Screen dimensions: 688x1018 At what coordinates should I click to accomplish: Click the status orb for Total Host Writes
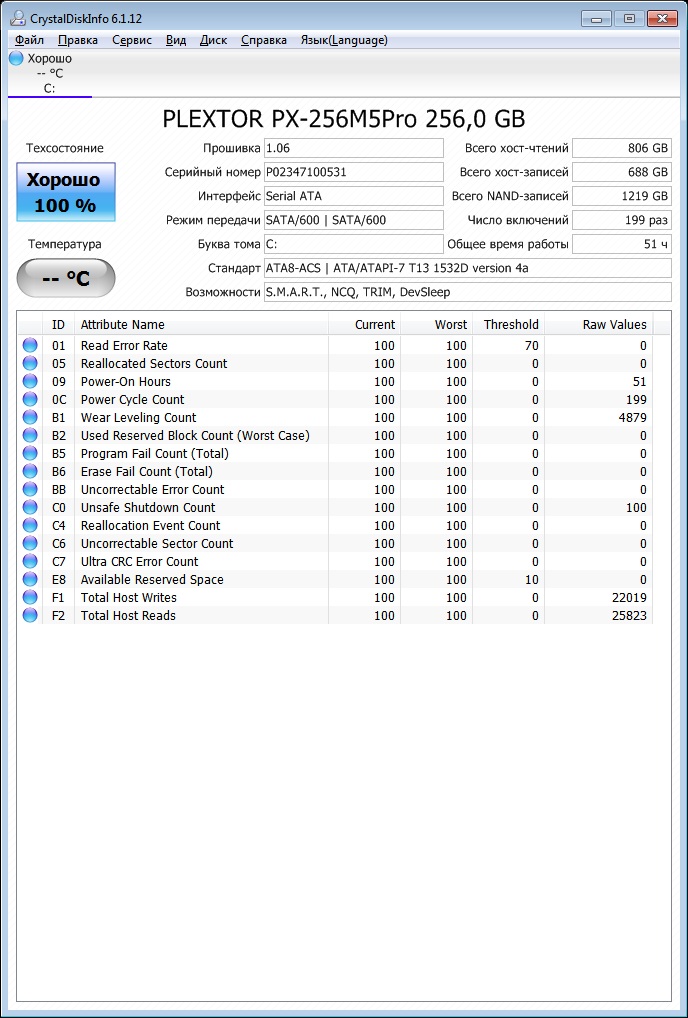point(30,597)
